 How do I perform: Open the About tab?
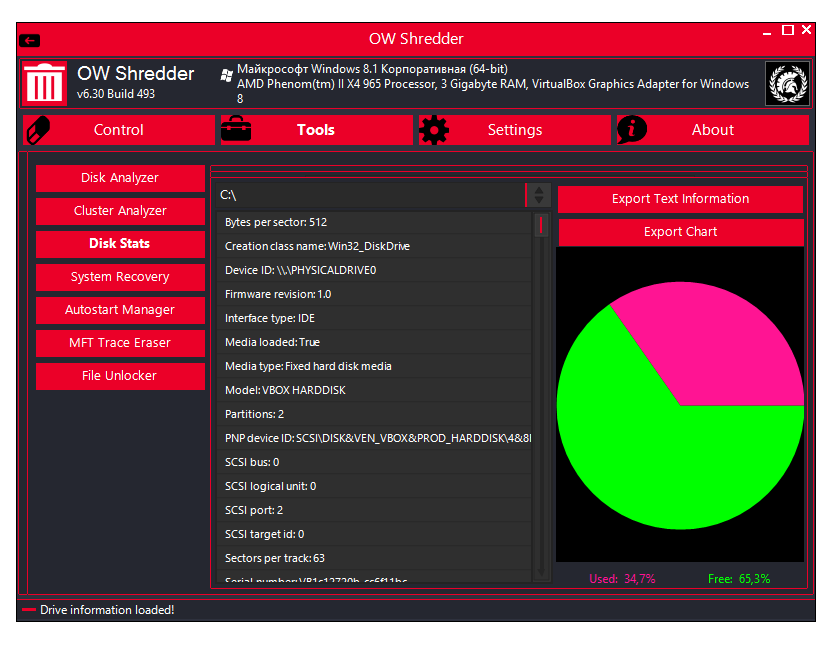713,129
